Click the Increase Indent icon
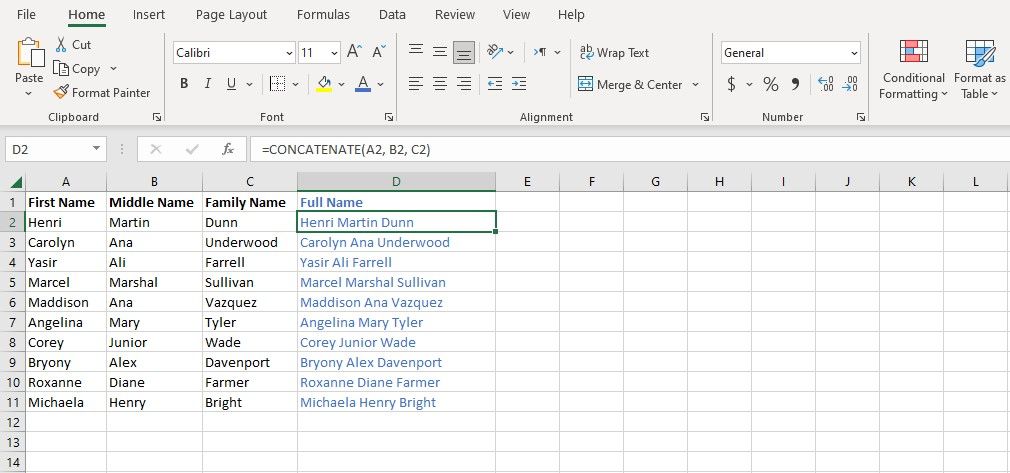1010x473 pixels. coord(518,84)
